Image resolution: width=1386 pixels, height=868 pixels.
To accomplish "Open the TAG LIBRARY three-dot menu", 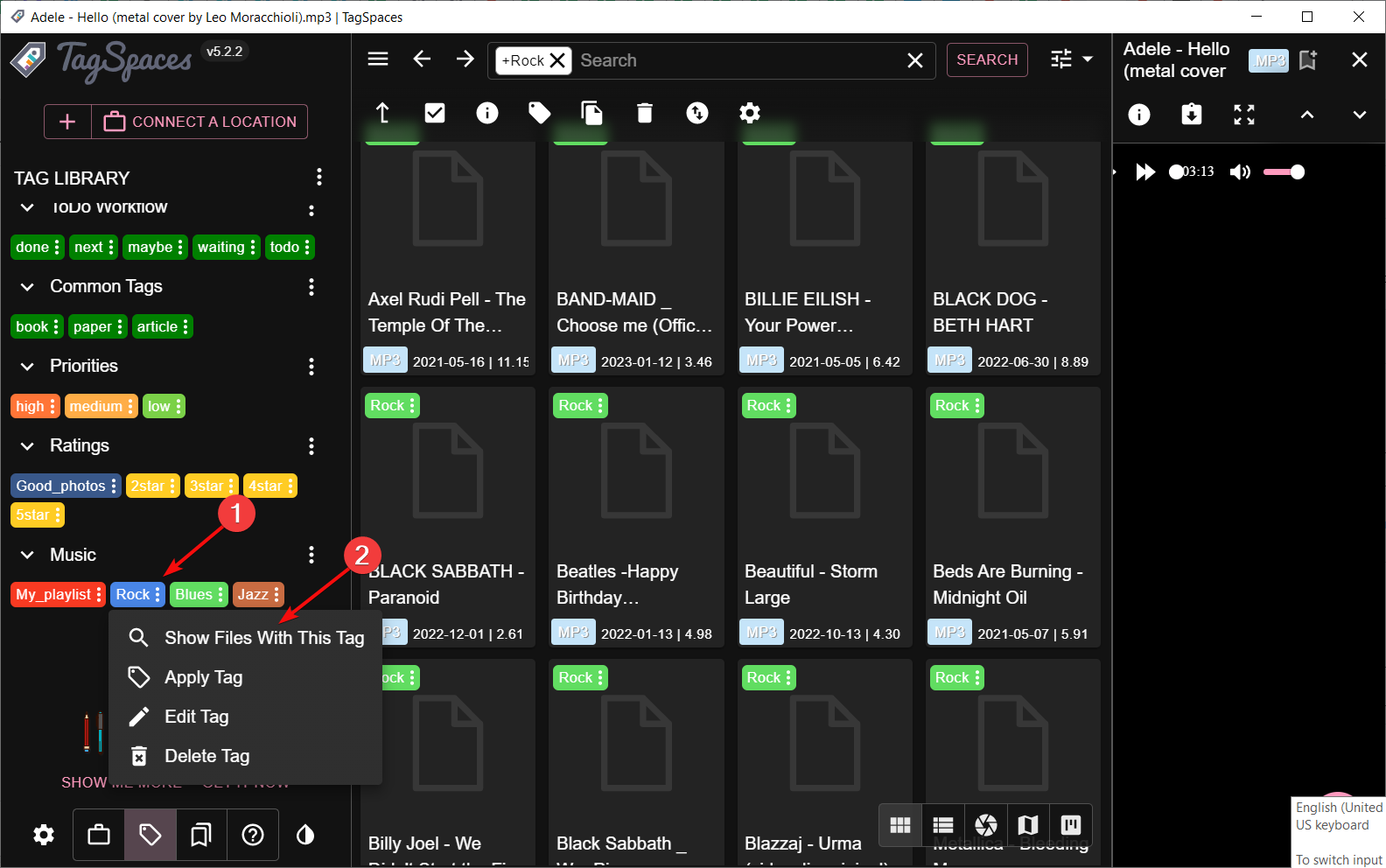I will click(x=319, y=178).
